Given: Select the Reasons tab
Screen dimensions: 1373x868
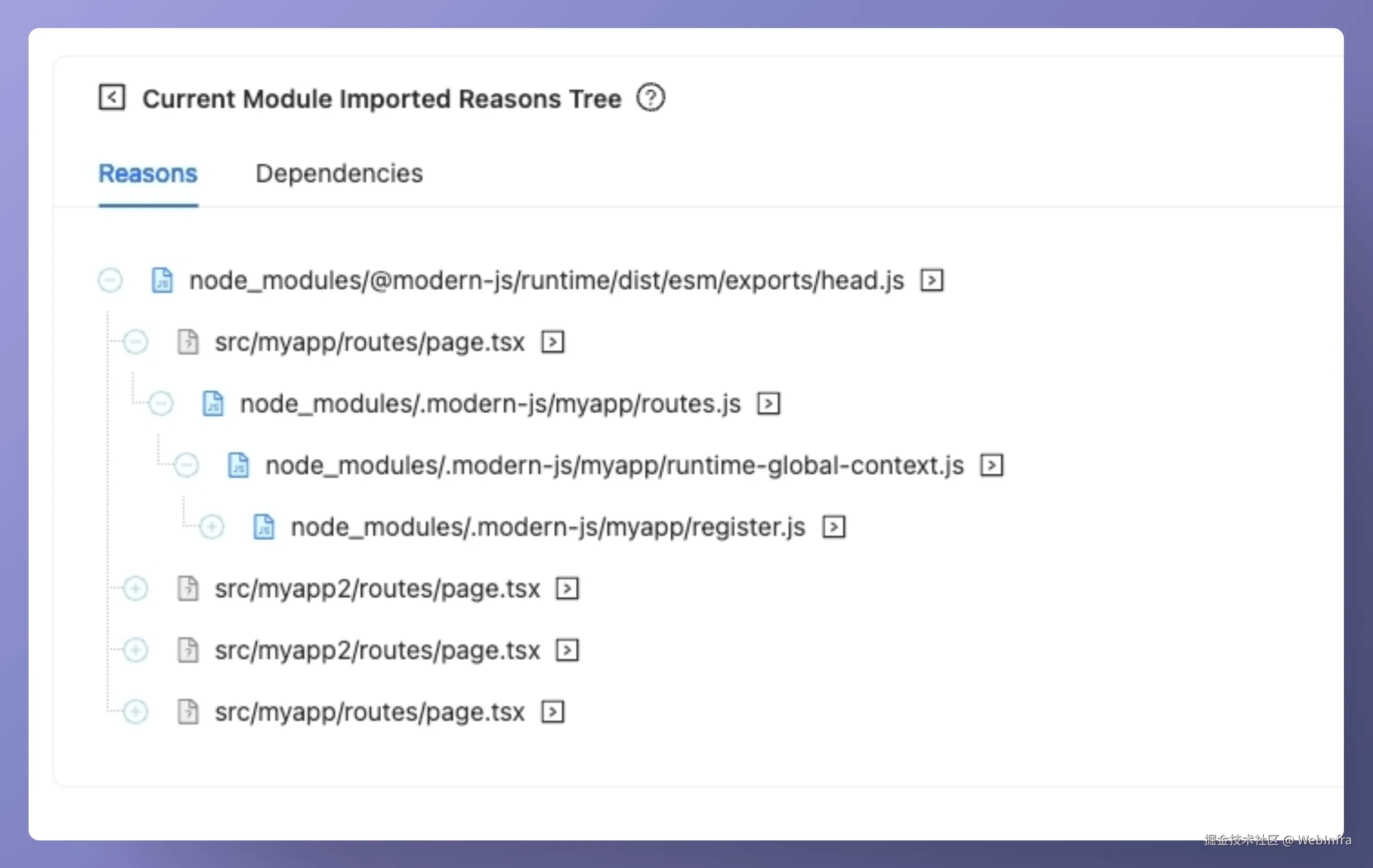Looking at the screenshot, I should coord(147,173).
